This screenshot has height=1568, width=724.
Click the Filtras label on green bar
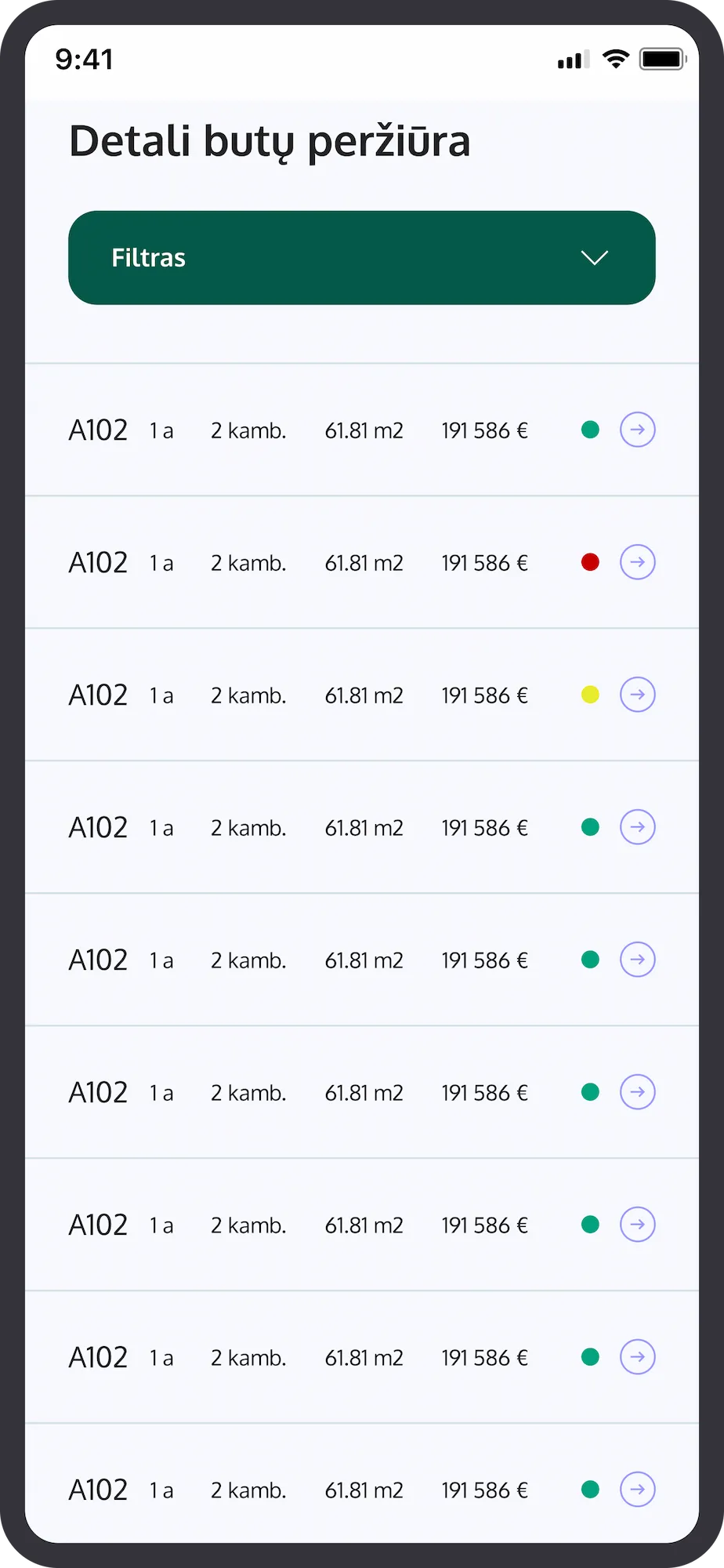click(x=148, y=258)
